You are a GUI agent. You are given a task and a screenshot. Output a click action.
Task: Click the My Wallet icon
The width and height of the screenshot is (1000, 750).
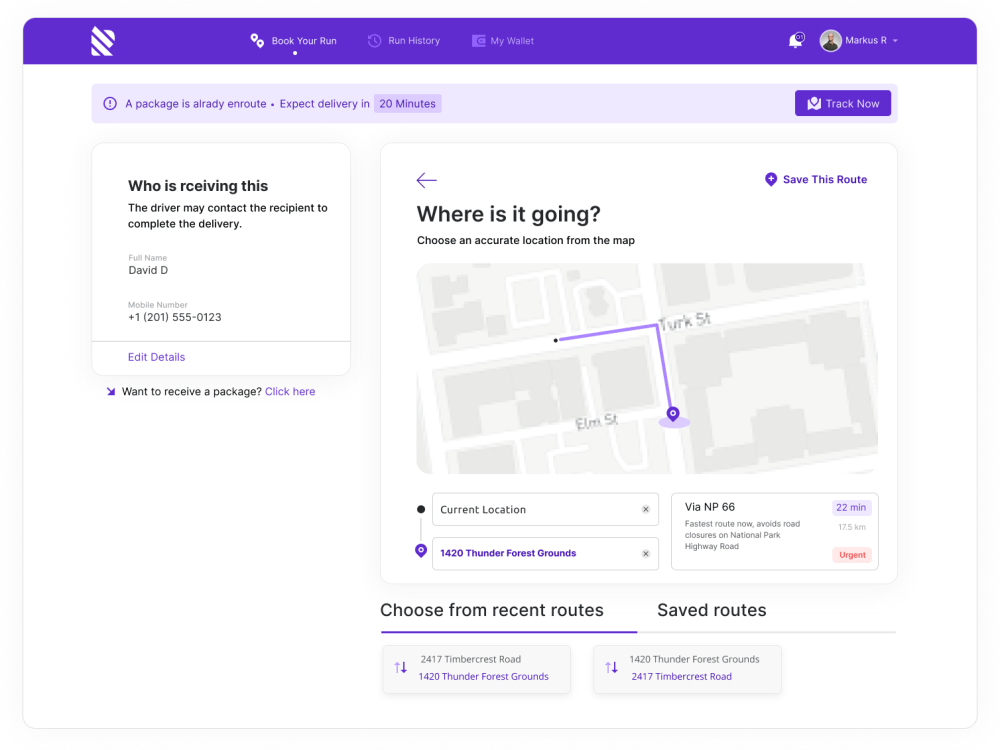coord(478,41)
